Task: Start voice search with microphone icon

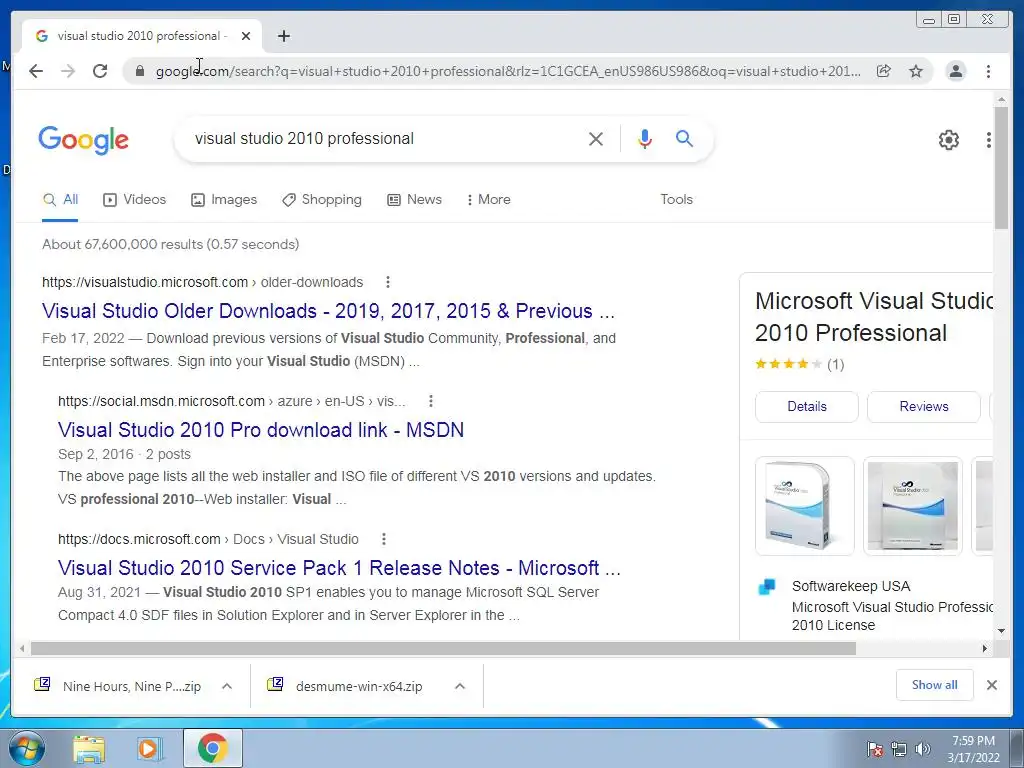Action: coord(645,138)
